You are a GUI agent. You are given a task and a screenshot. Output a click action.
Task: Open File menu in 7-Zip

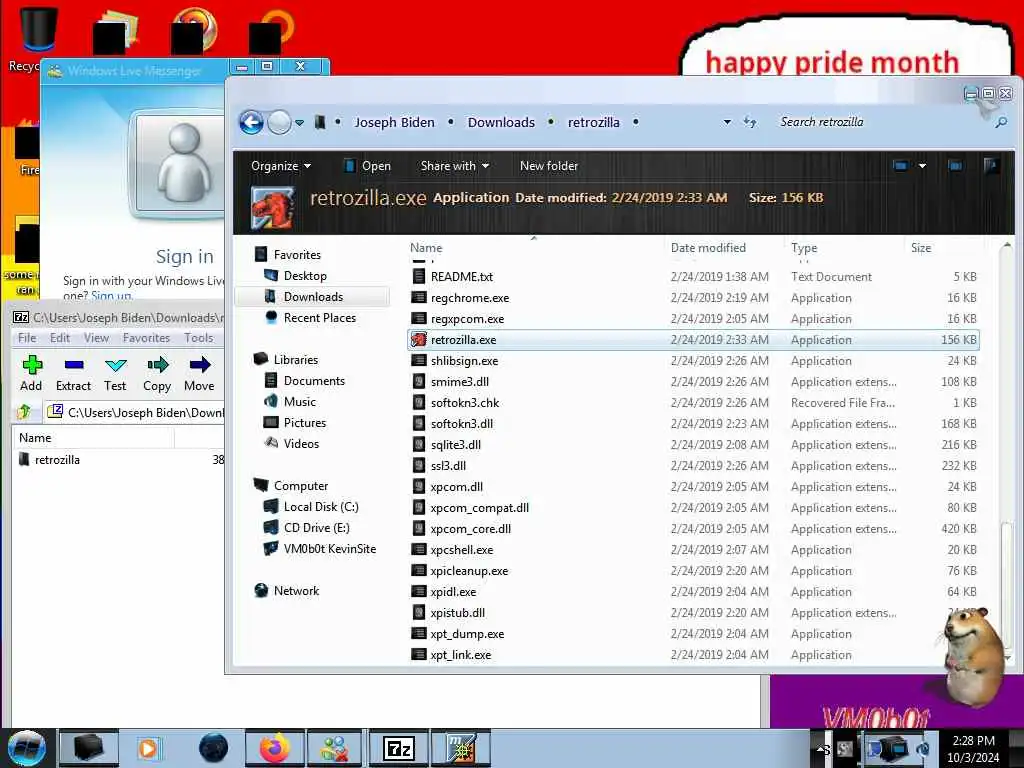(x=27, y=338)
